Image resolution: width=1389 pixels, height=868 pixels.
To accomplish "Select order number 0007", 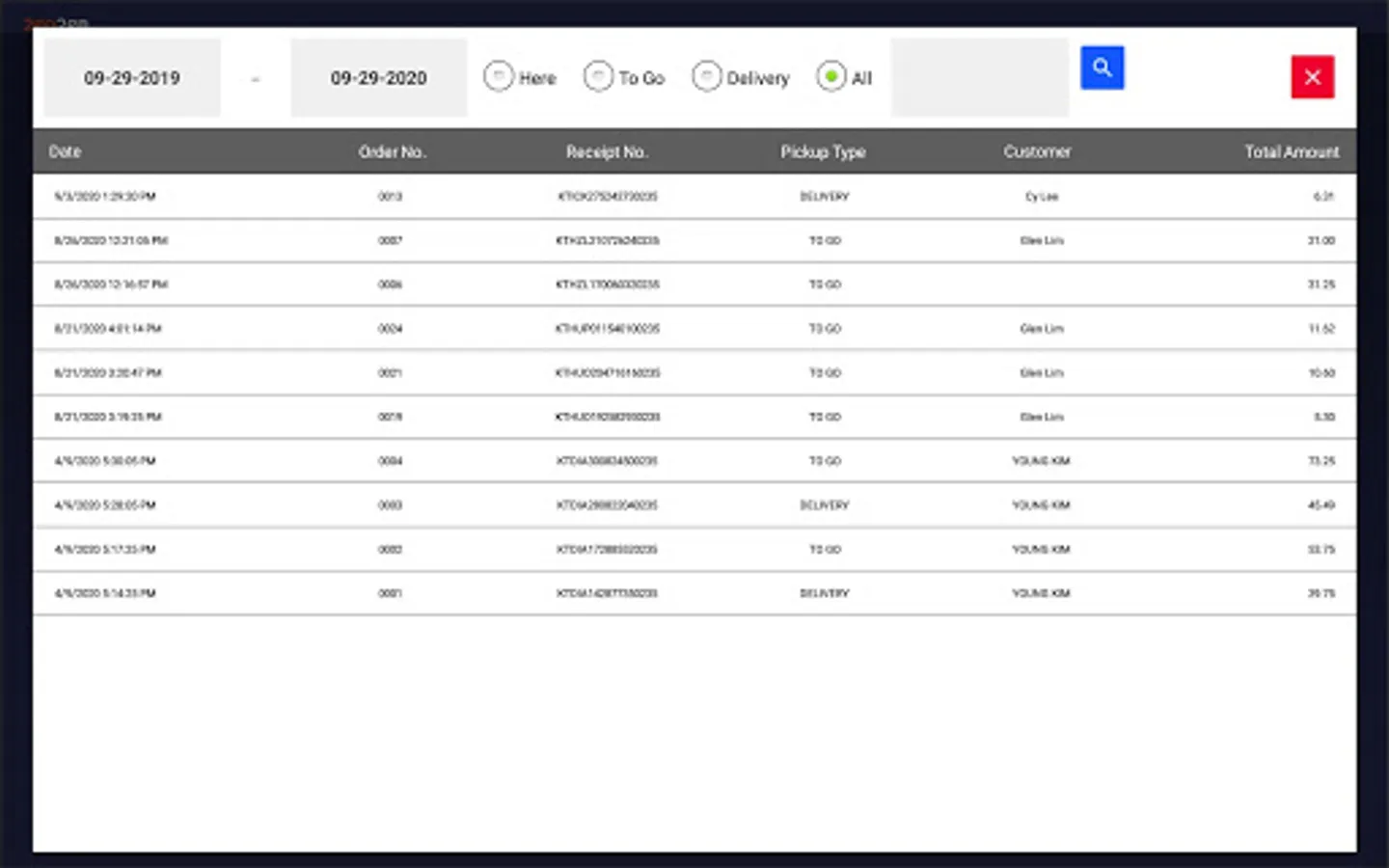I will (390, 241).
